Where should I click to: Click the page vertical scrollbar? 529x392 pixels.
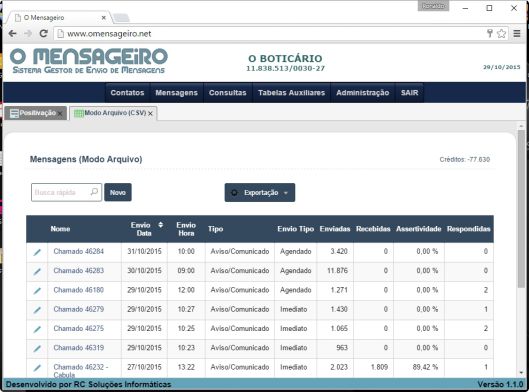pos(521,209)
